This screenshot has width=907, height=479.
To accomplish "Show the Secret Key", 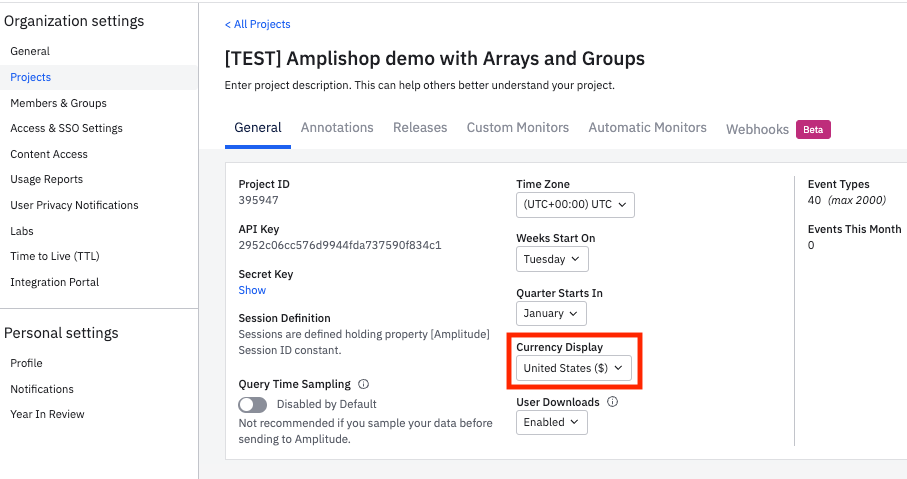I will (x=252, y=290).
